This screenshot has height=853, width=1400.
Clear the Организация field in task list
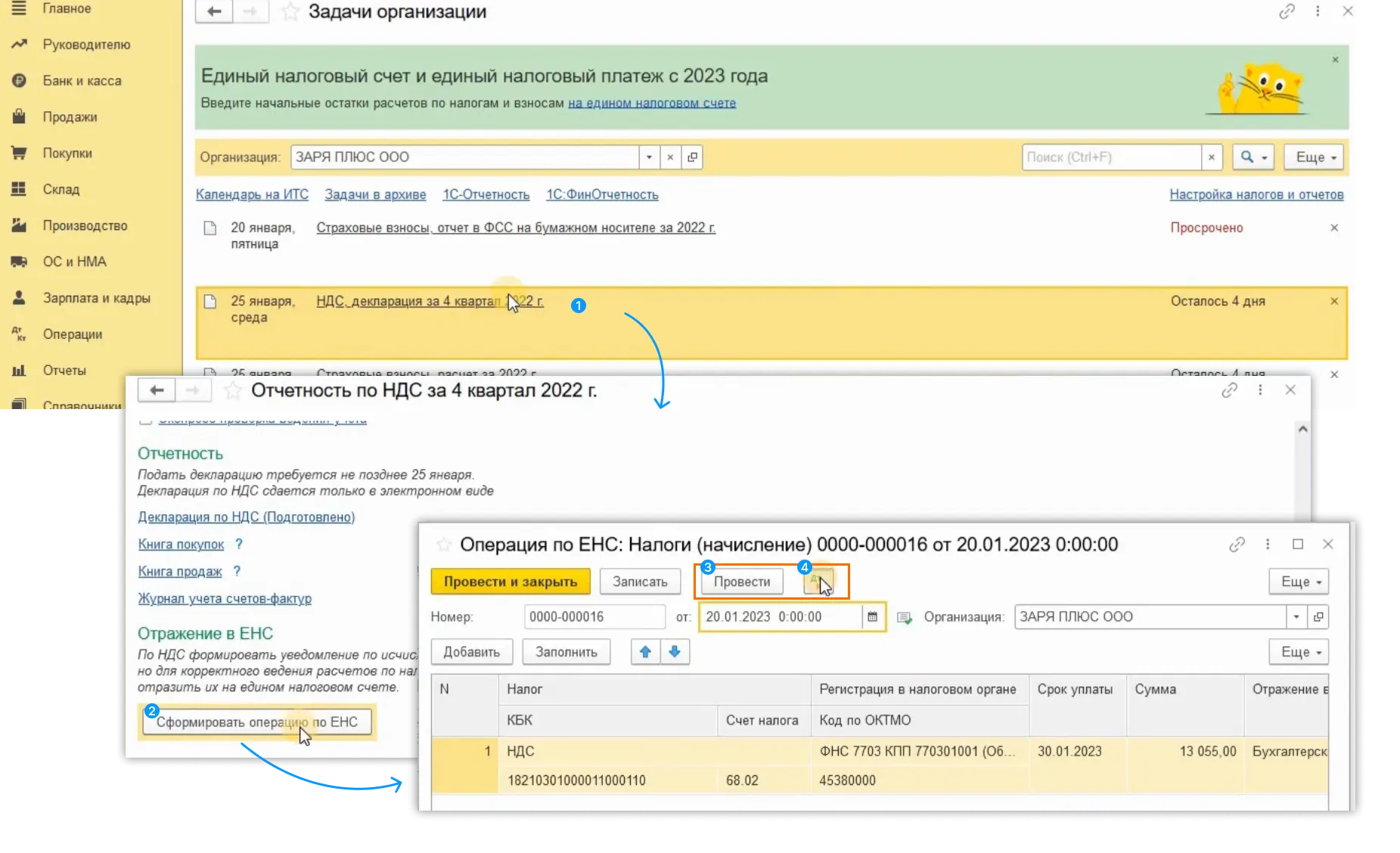coord(670,157)
